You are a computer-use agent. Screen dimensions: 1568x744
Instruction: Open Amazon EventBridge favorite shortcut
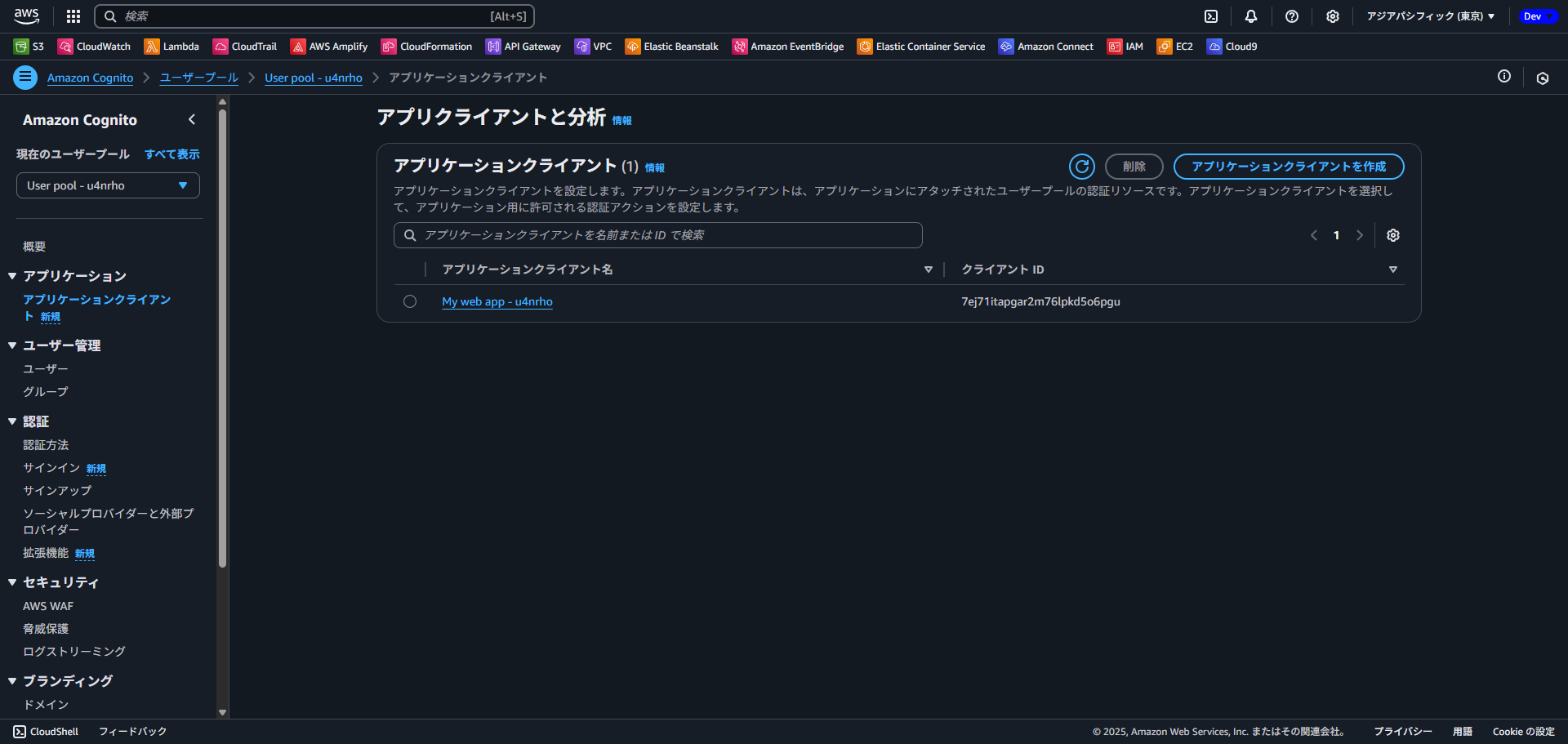(x=788, y=47)
